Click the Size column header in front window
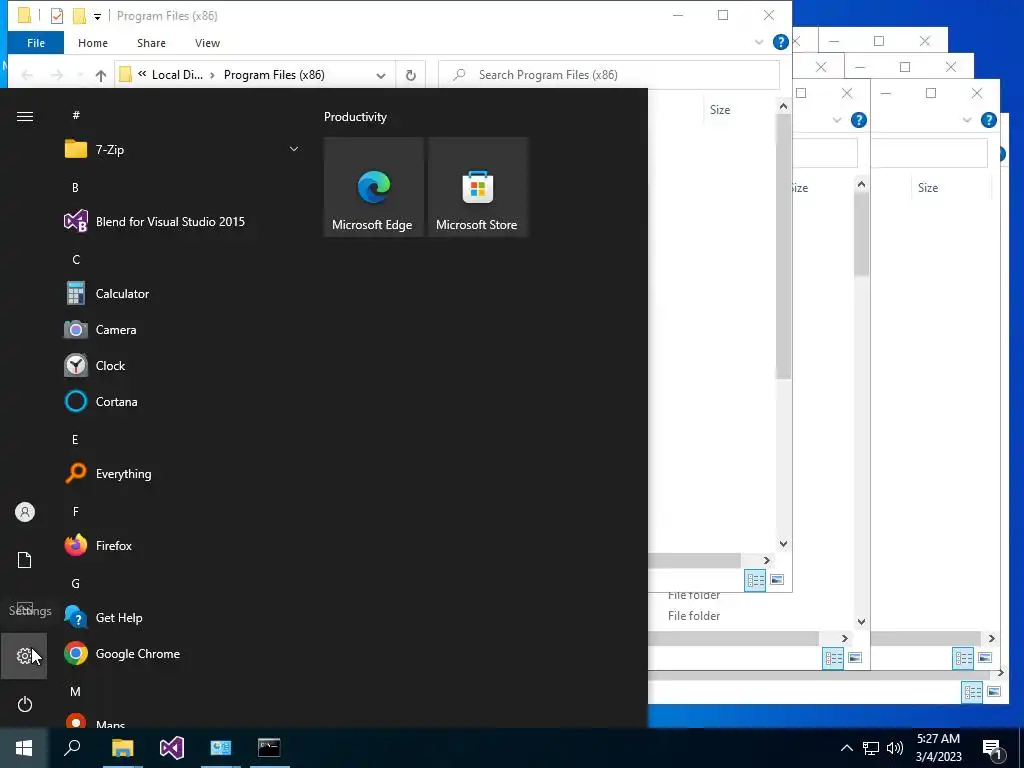 [720, 110]
